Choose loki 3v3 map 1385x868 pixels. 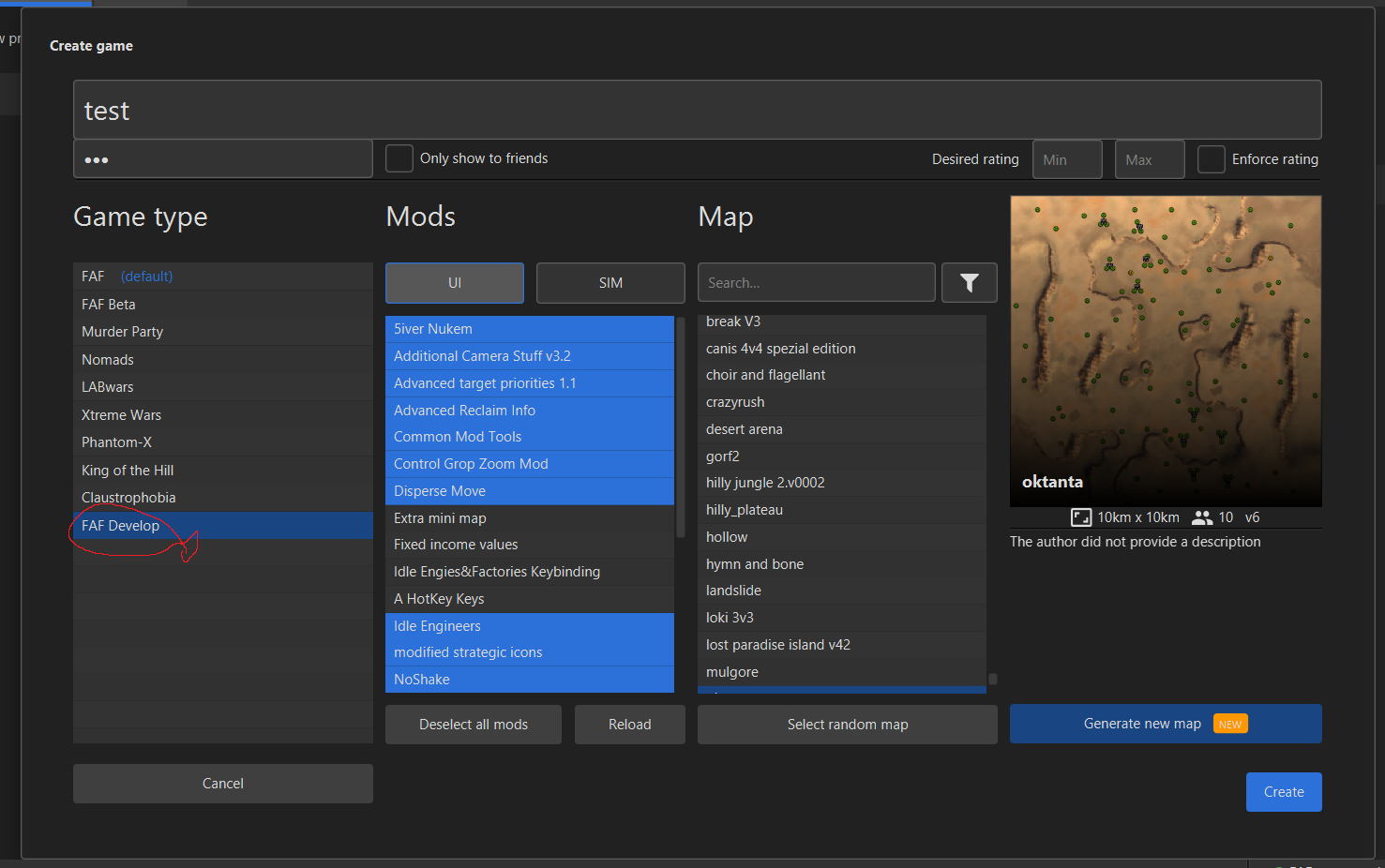pyautogui.click(x=842, y=618)
